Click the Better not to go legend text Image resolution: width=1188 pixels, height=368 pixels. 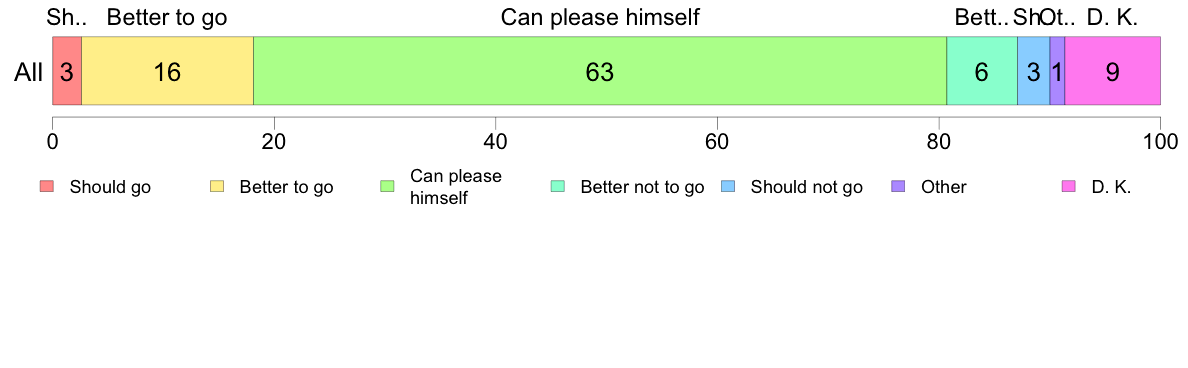click(642, 187)
